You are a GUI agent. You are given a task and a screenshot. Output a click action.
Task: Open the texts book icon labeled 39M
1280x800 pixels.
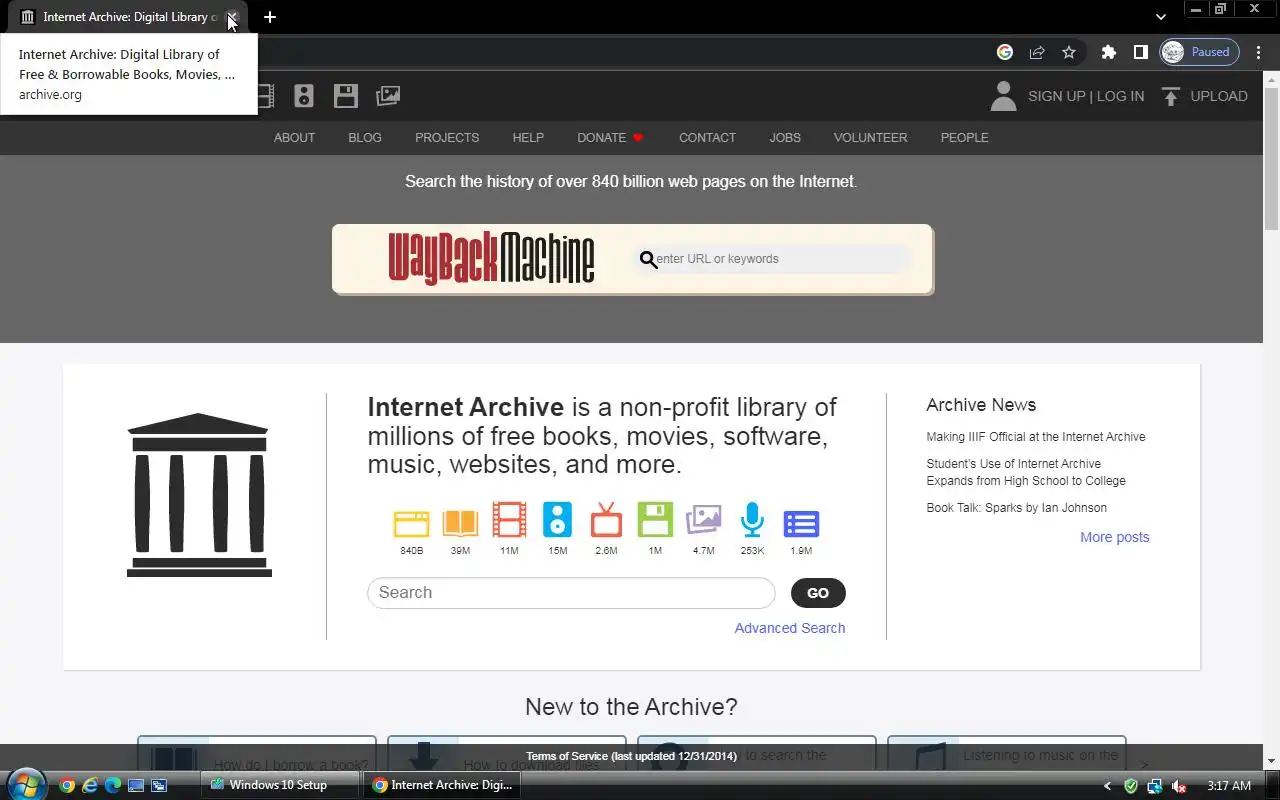[x=460, y=523]
